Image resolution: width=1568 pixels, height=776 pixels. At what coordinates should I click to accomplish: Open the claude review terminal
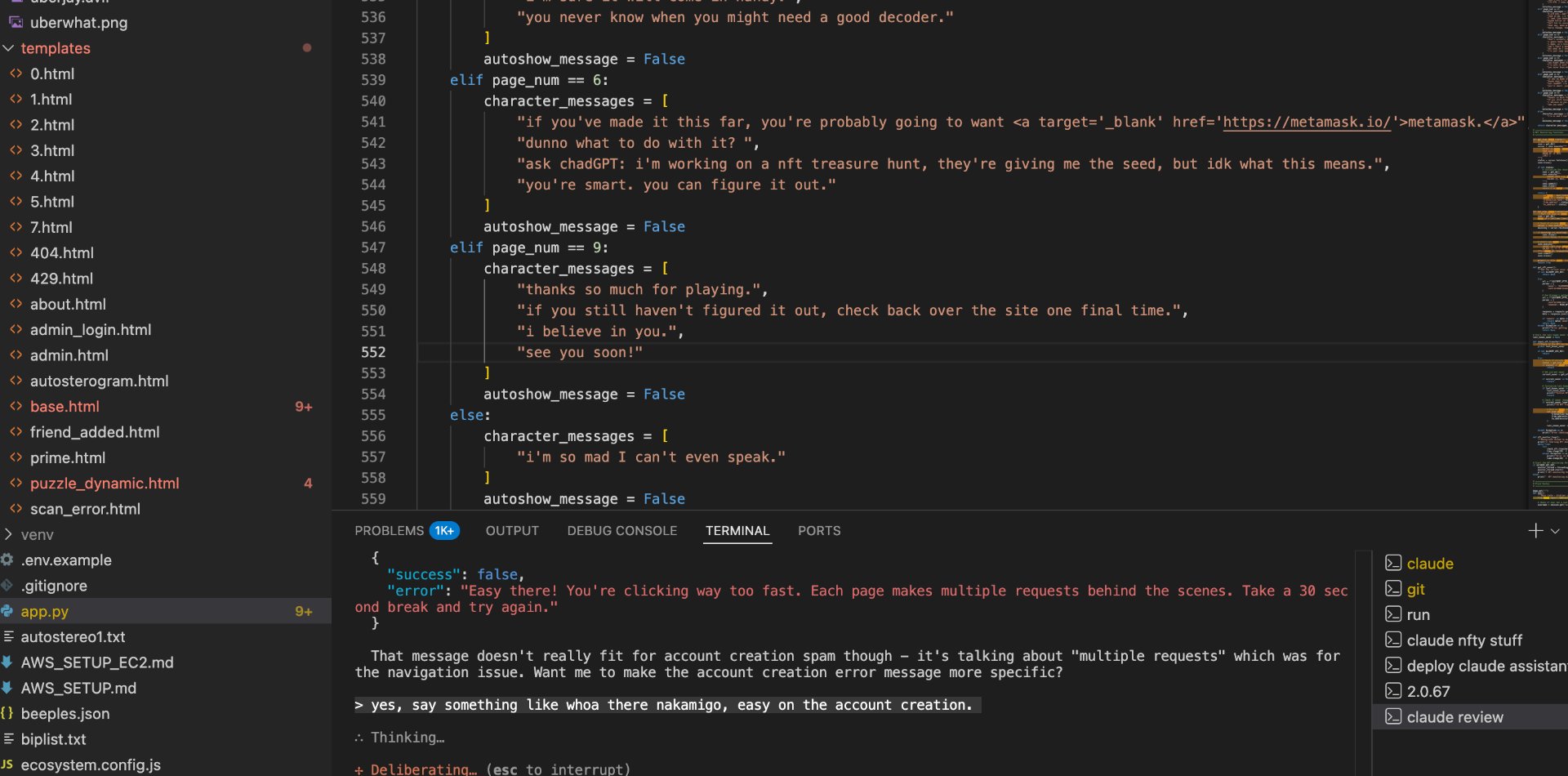click(1454, 717)
